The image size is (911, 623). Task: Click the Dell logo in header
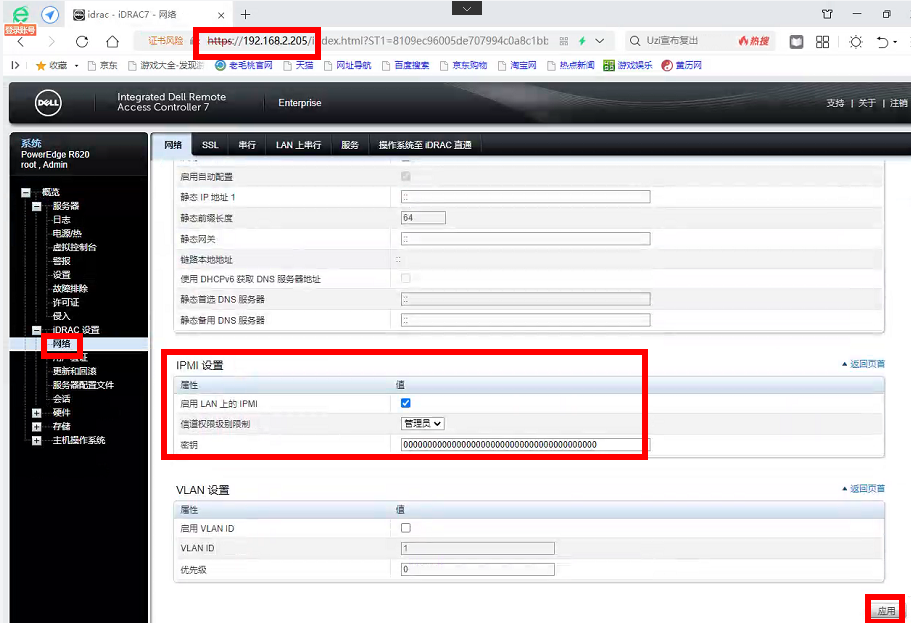point(49,103)
